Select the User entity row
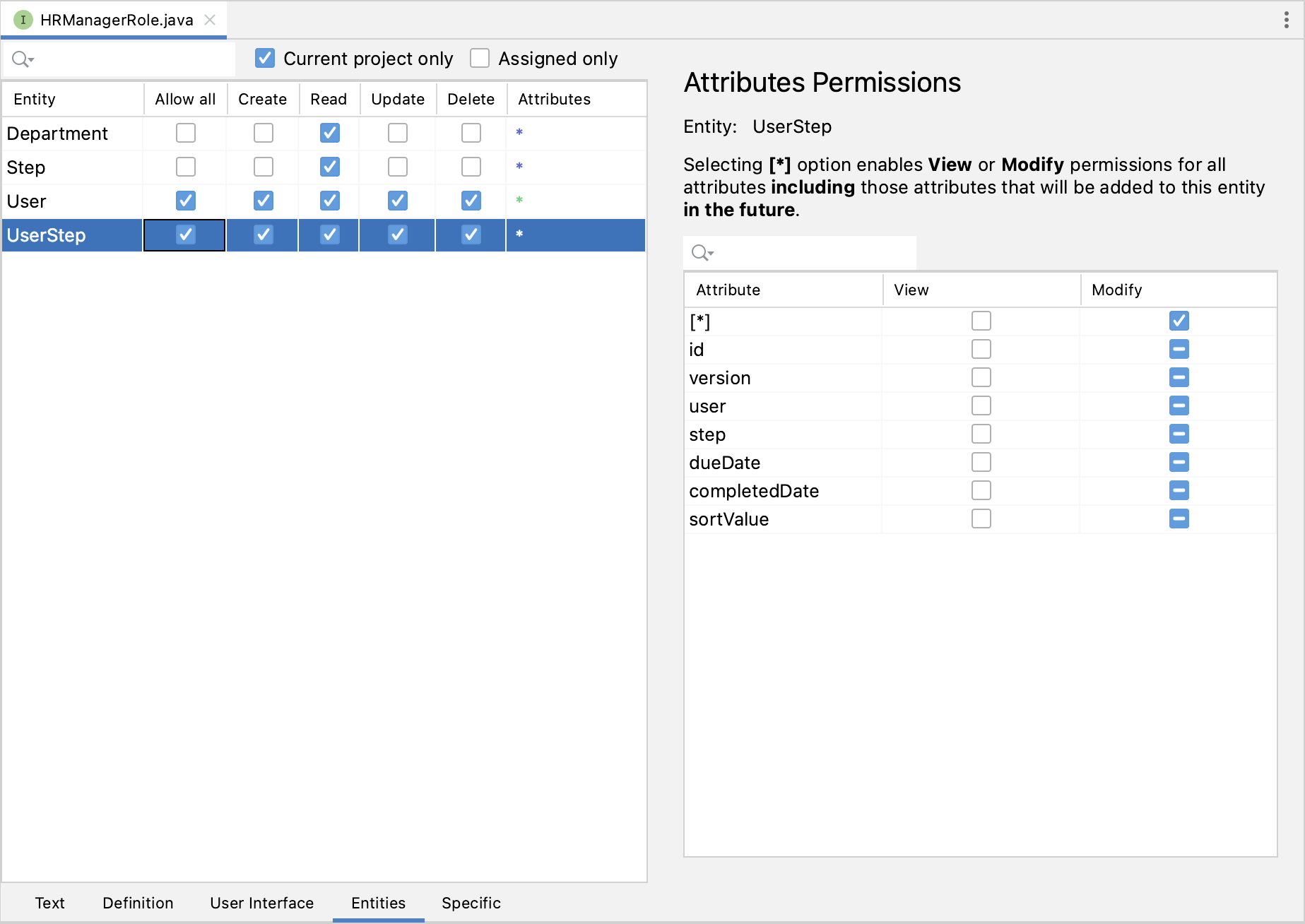Screen dimensions: 1305x924 point(71,201)
